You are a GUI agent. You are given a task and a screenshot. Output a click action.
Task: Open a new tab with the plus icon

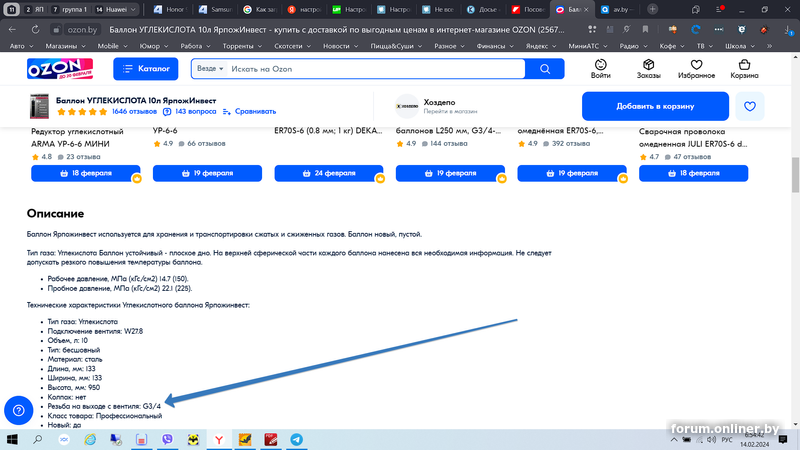pos(652,9)
